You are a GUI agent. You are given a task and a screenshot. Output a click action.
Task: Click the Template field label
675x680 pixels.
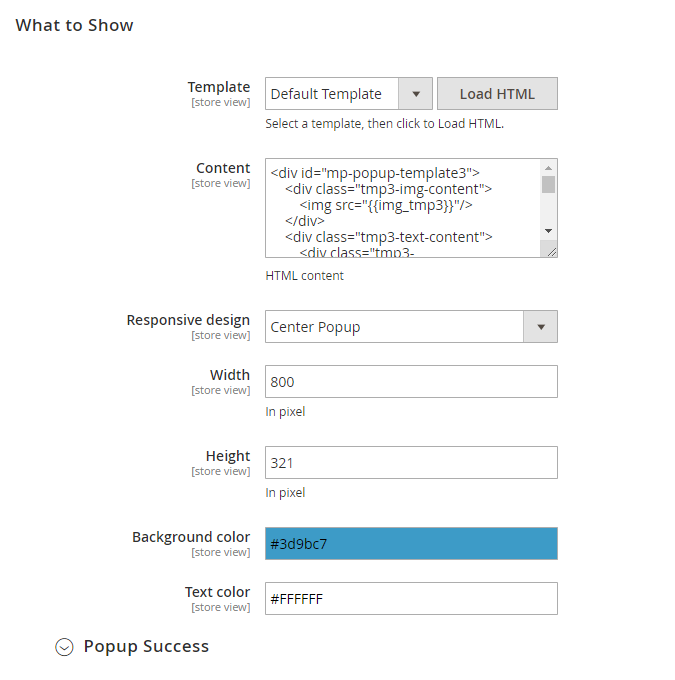[219, 88]
